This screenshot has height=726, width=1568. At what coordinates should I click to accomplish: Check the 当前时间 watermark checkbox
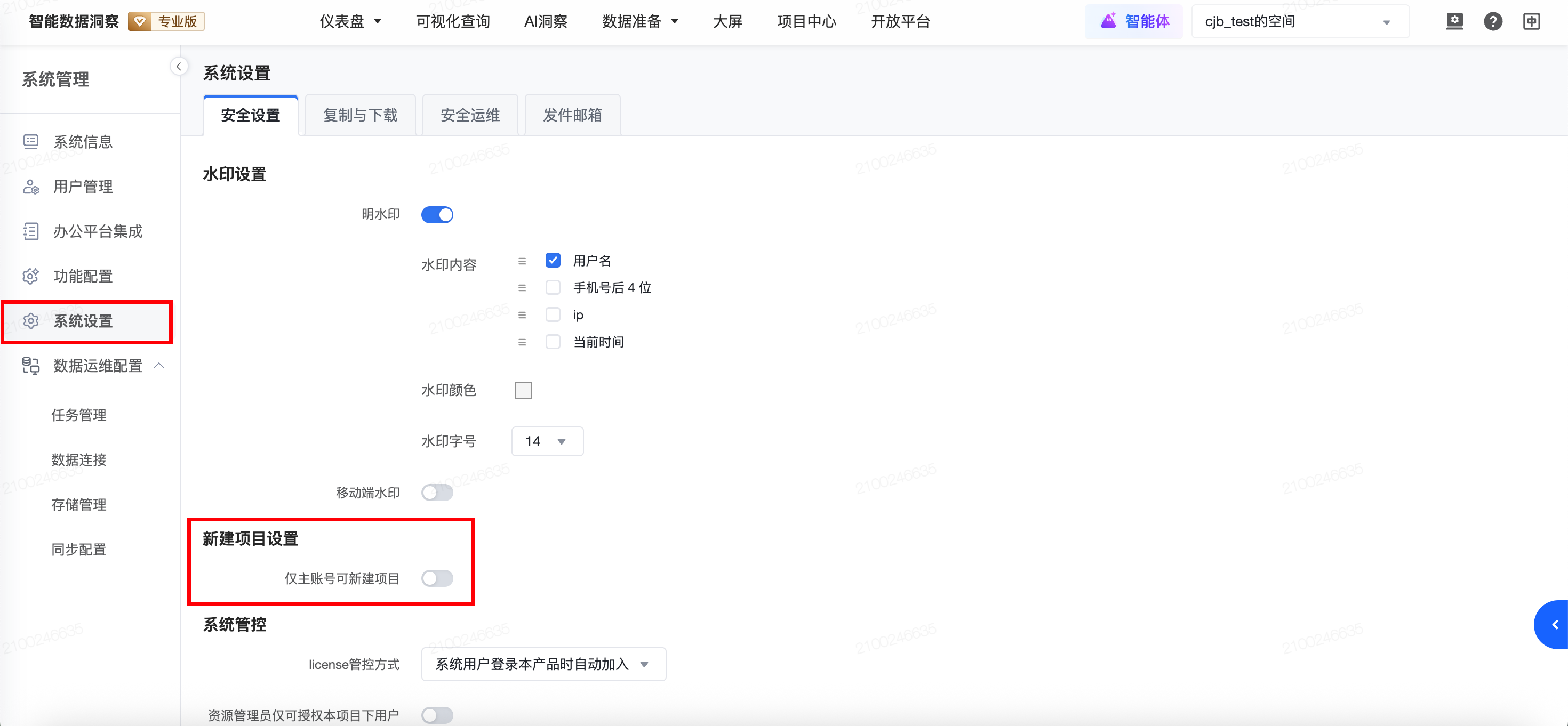(553, 342)
